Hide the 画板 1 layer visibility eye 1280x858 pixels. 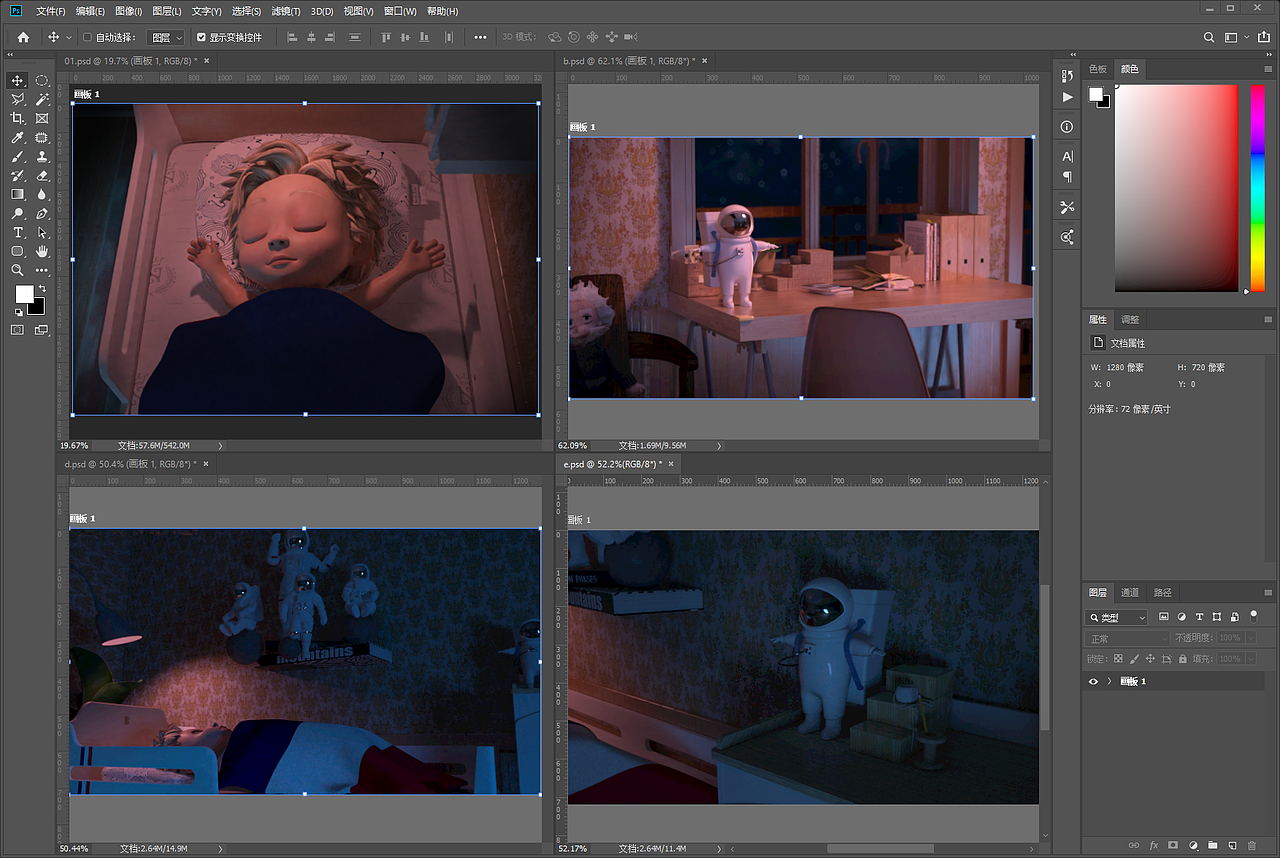(x=1093, y=681)
